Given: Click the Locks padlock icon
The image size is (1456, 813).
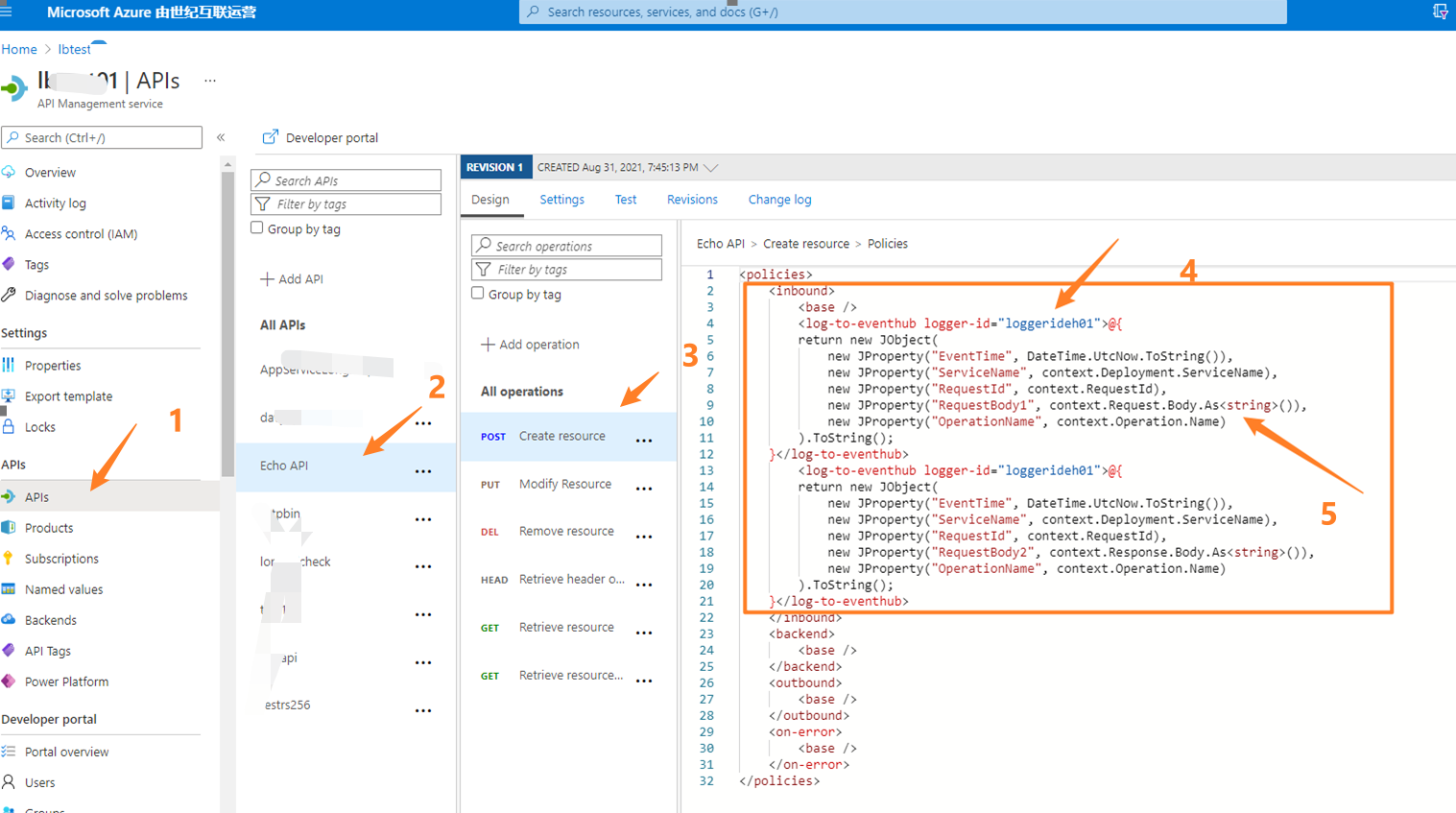Looking at the screenshot, I should point(9,426).
